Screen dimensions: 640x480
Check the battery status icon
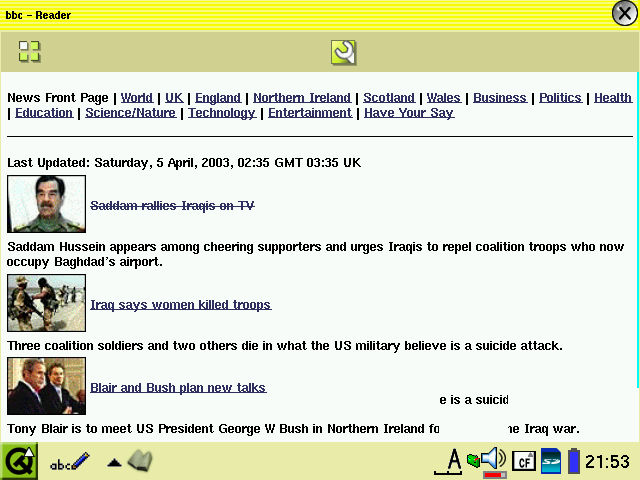[x=574, y=461]
